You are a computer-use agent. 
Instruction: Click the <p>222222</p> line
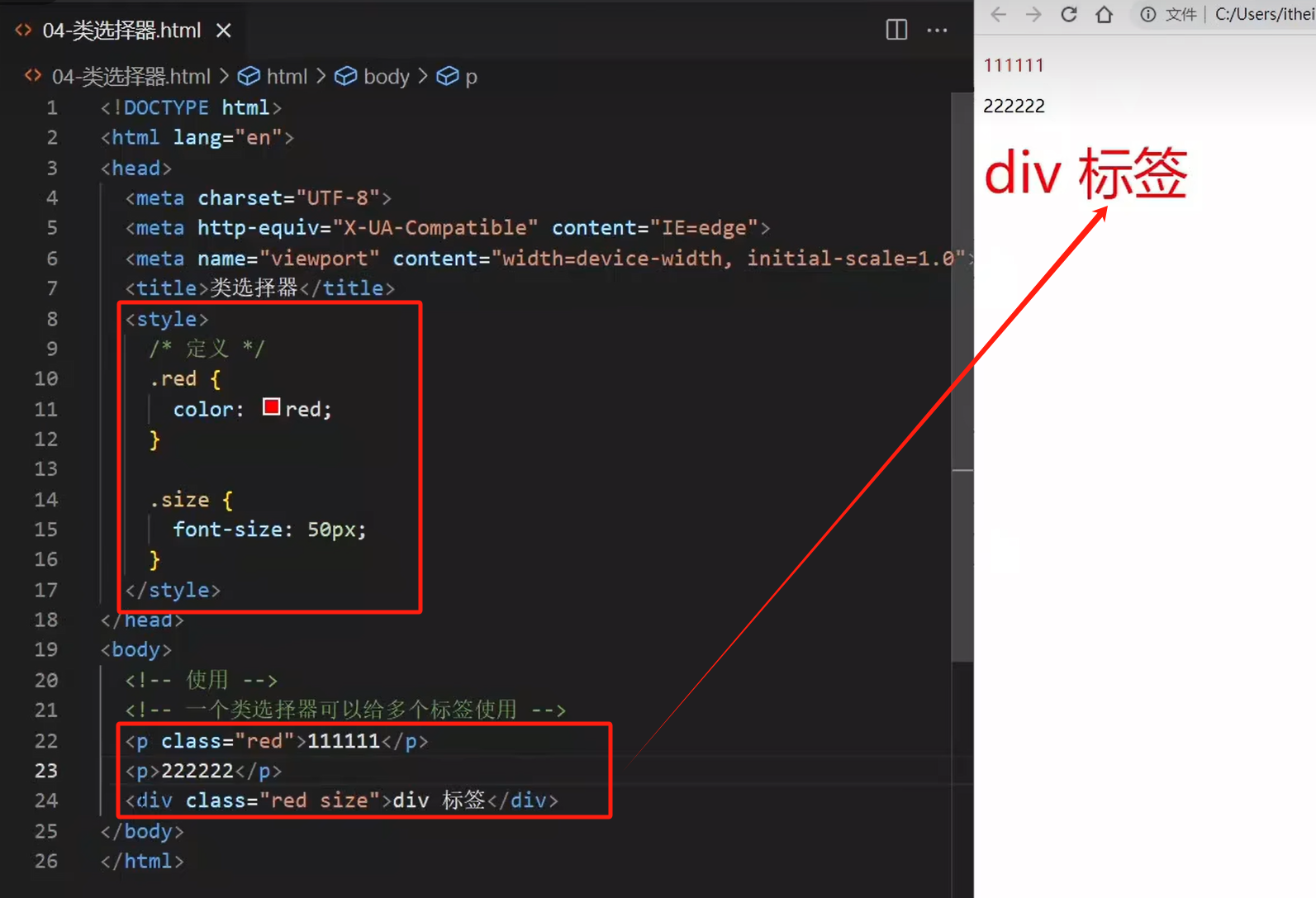click(203, 771)
